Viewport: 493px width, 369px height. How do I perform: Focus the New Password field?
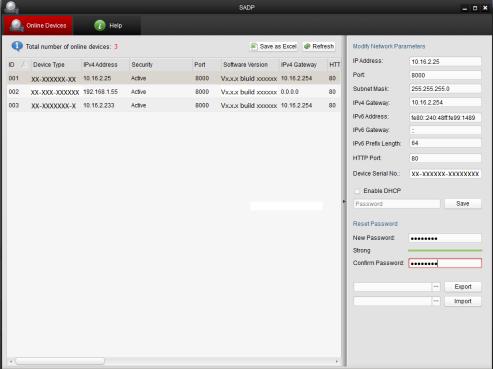(x=445, y=238)
